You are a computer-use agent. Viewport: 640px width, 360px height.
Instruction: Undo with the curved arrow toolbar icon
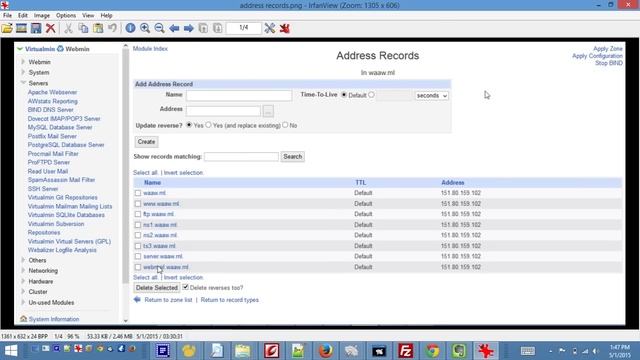click(x=112, y=28)
